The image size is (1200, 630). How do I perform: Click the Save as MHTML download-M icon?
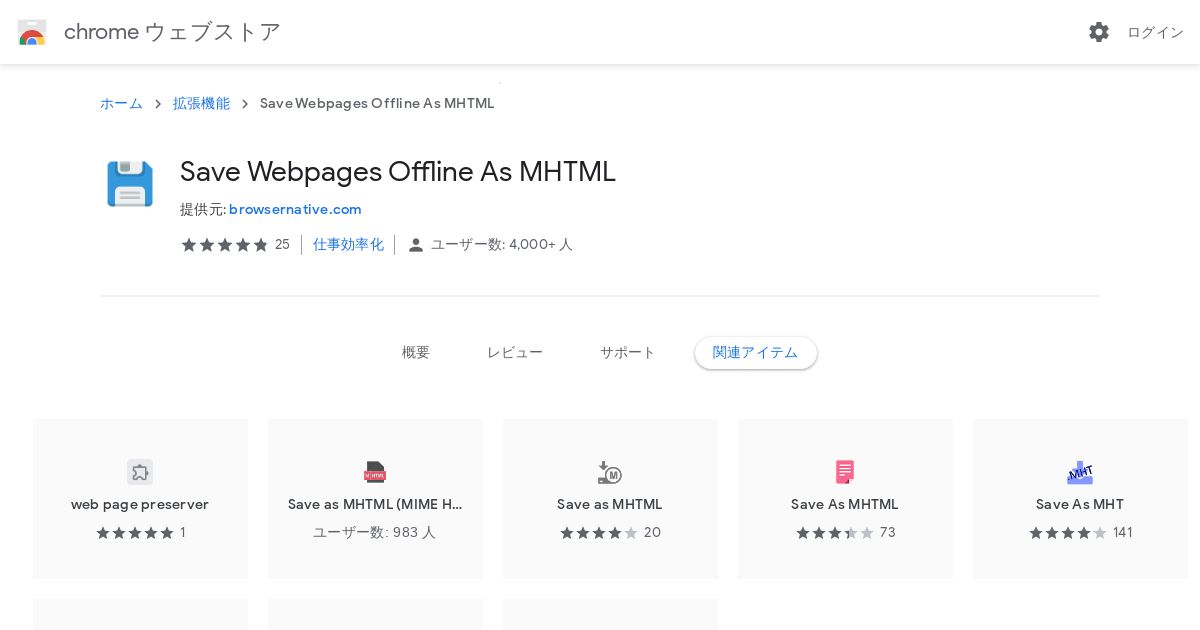tap(610, 472)
